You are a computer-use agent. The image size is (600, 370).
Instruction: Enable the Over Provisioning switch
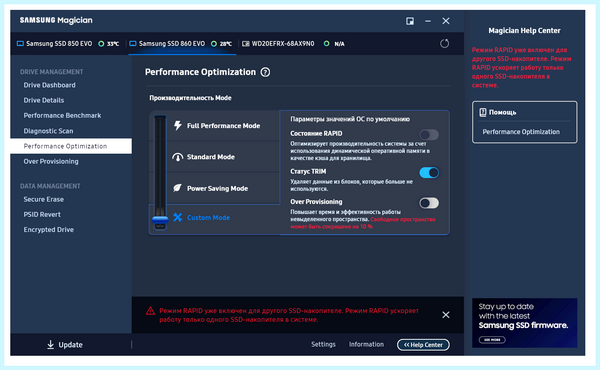tap(429, 203)
